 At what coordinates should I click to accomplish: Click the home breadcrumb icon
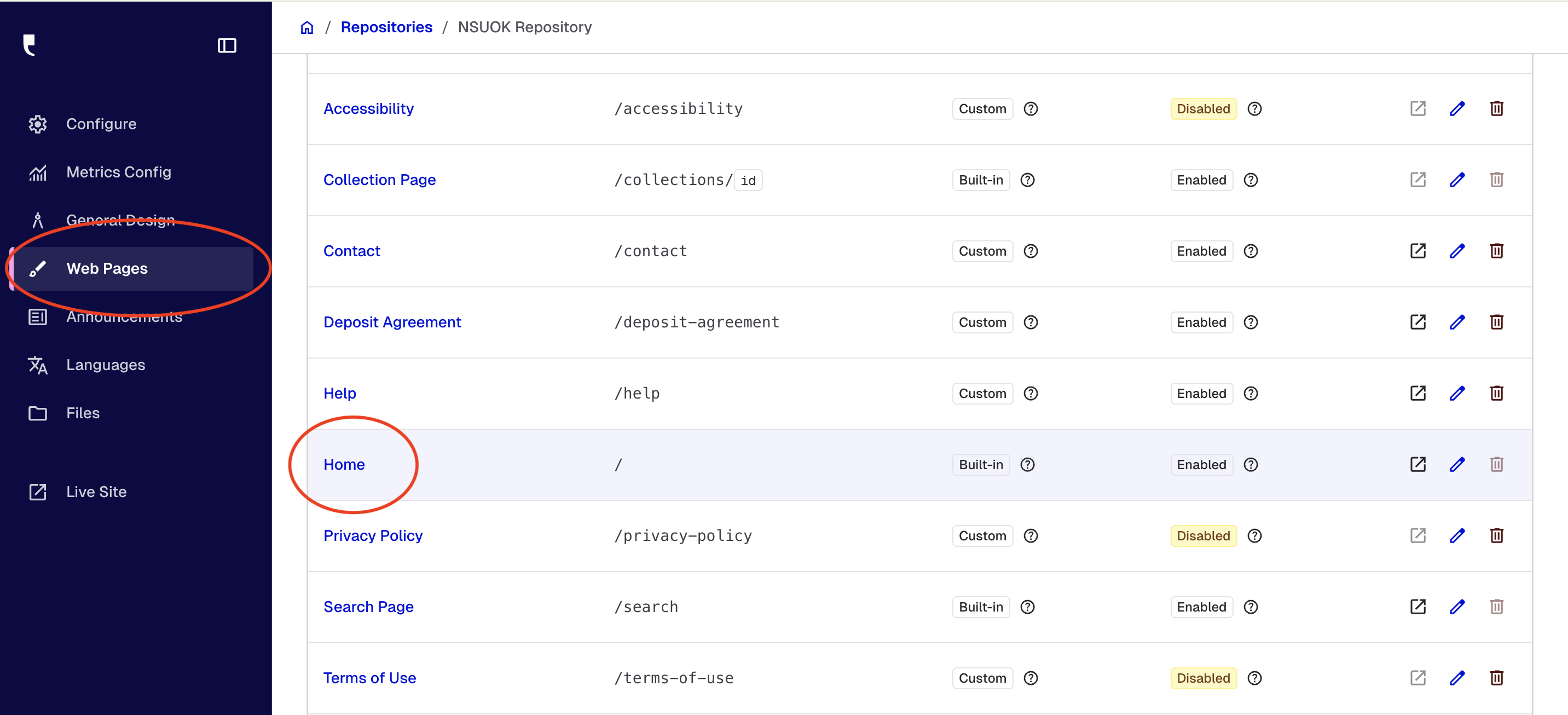click(307, 27)
